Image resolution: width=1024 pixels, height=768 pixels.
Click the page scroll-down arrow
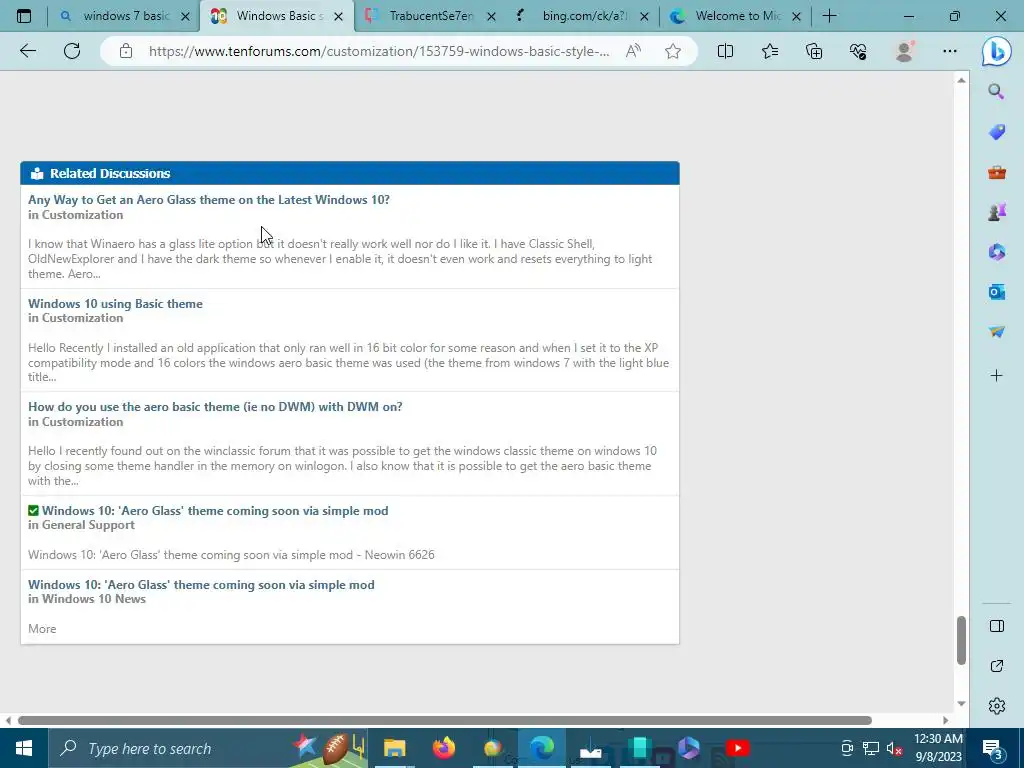tap(961, 703)
